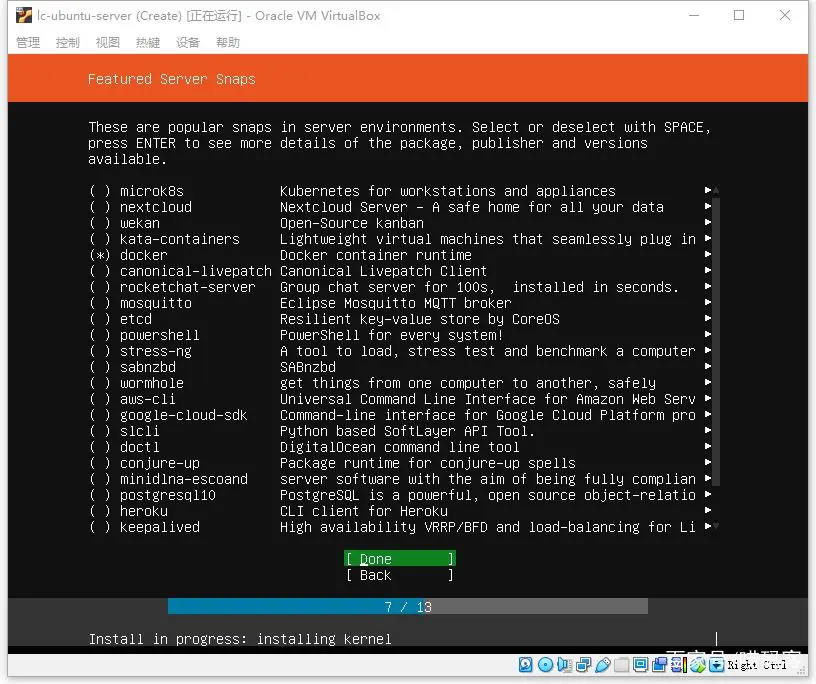Click the scrollbar down arrow under the list

[x=716, y=526]
